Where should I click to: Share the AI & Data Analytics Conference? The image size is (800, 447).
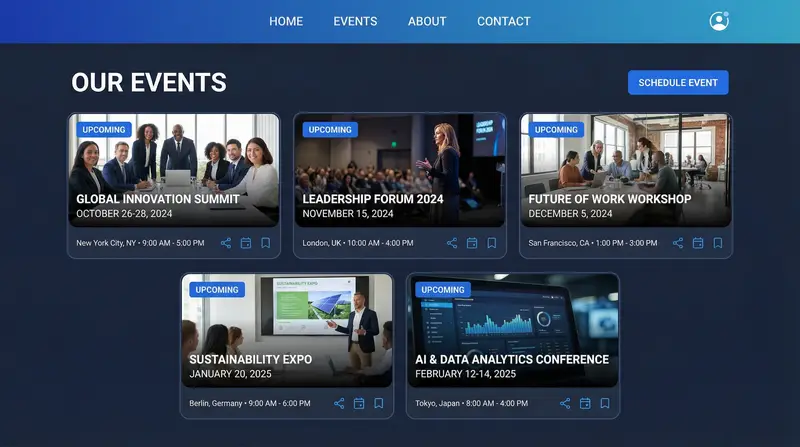pyautogui.click(x=565, y=403)
